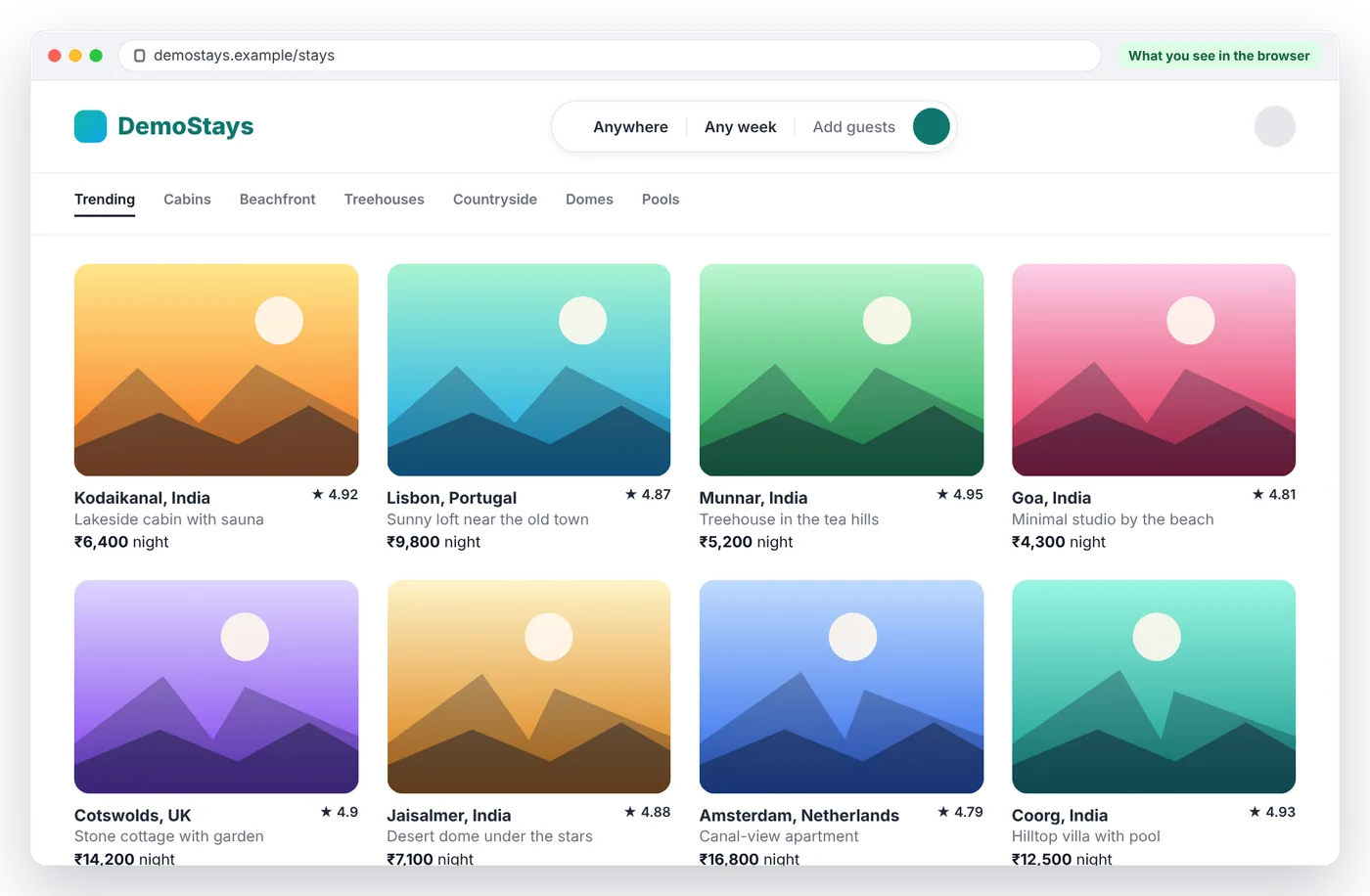The image size is (1370, 896).
Task: Open the grey profile avatar circle
Action: tap(1274, 126)
